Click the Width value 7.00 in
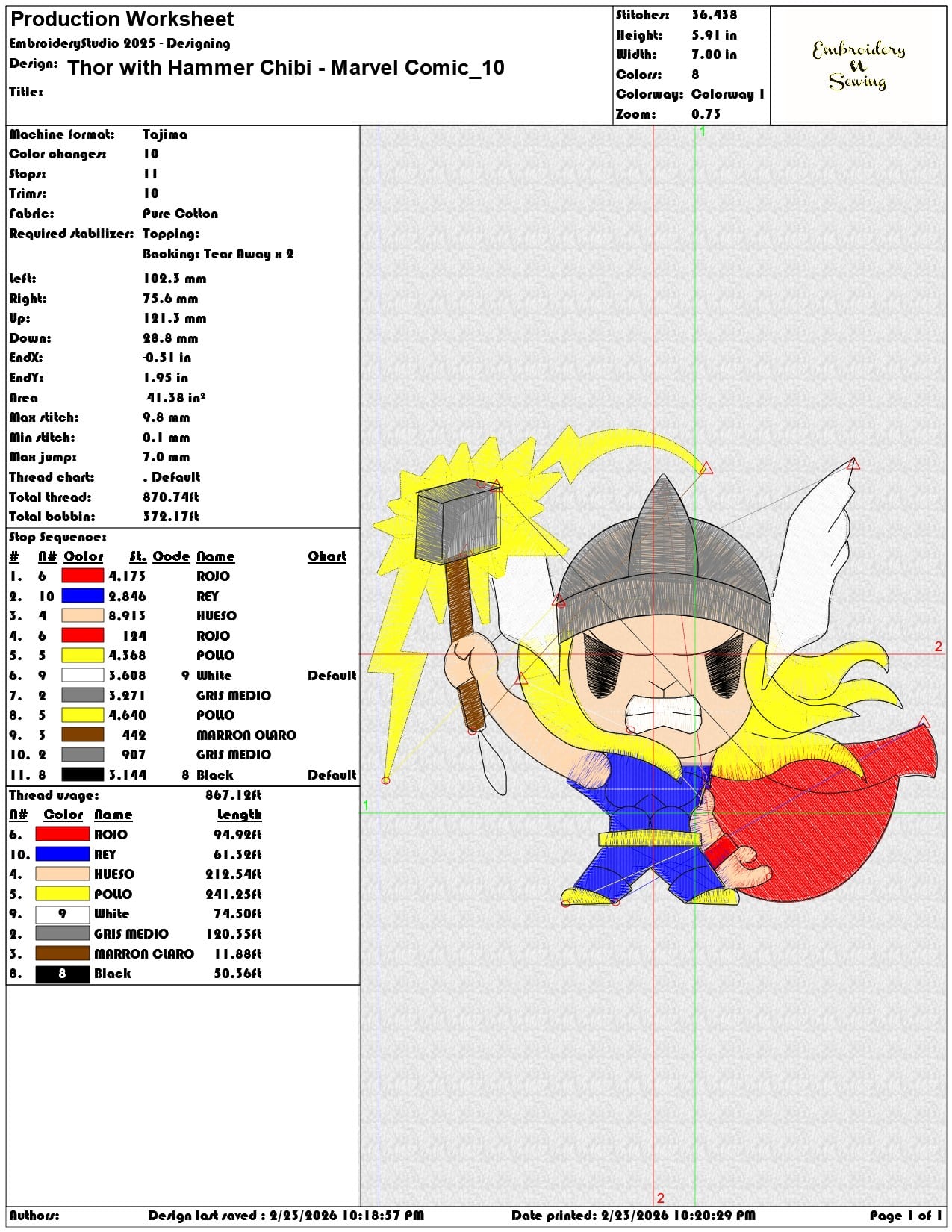Image resolution: width=952 pixels, height=1232 pixels. [714, 55]
